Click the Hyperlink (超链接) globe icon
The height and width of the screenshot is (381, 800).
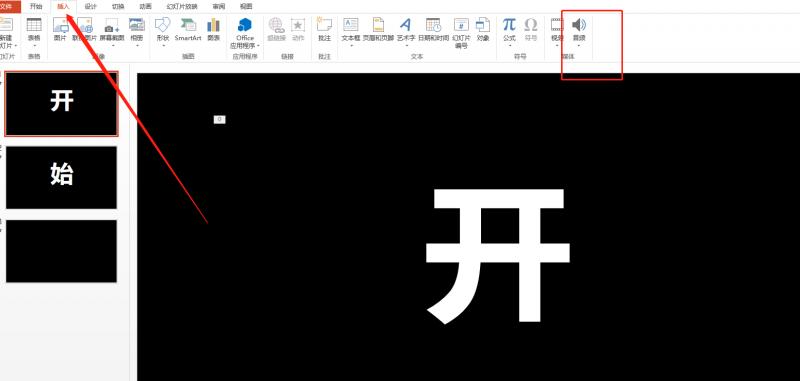[x=276, y=24]
